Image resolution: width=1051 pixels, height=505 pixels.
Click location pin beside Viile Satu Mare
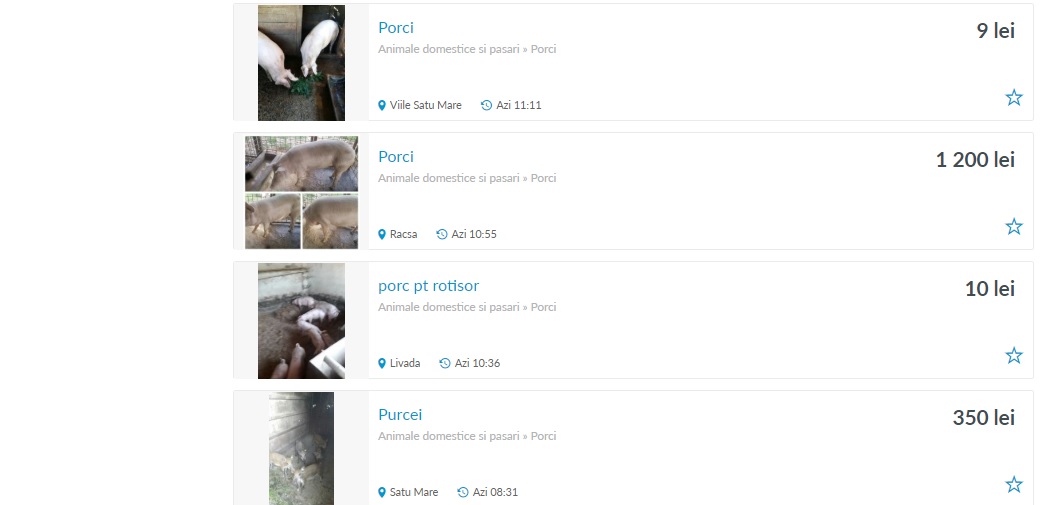tap(382, 105)
